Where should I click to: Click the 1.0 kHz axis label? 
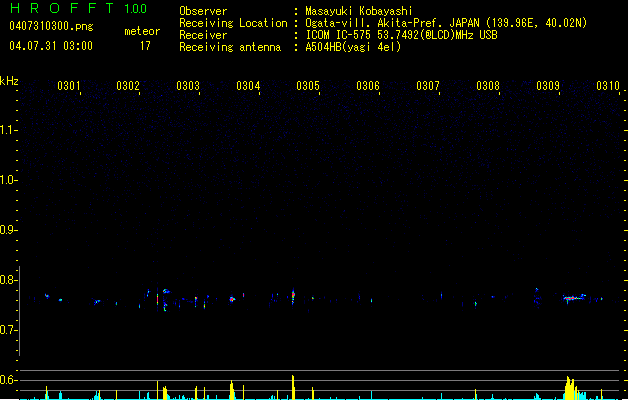coord(8,180)
